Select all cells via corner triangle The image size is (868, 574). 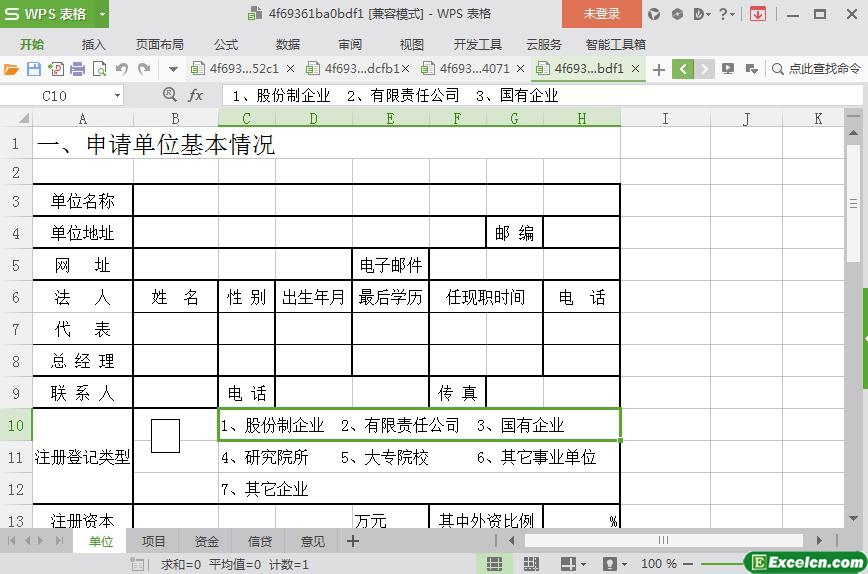click(x=24, y=118)
